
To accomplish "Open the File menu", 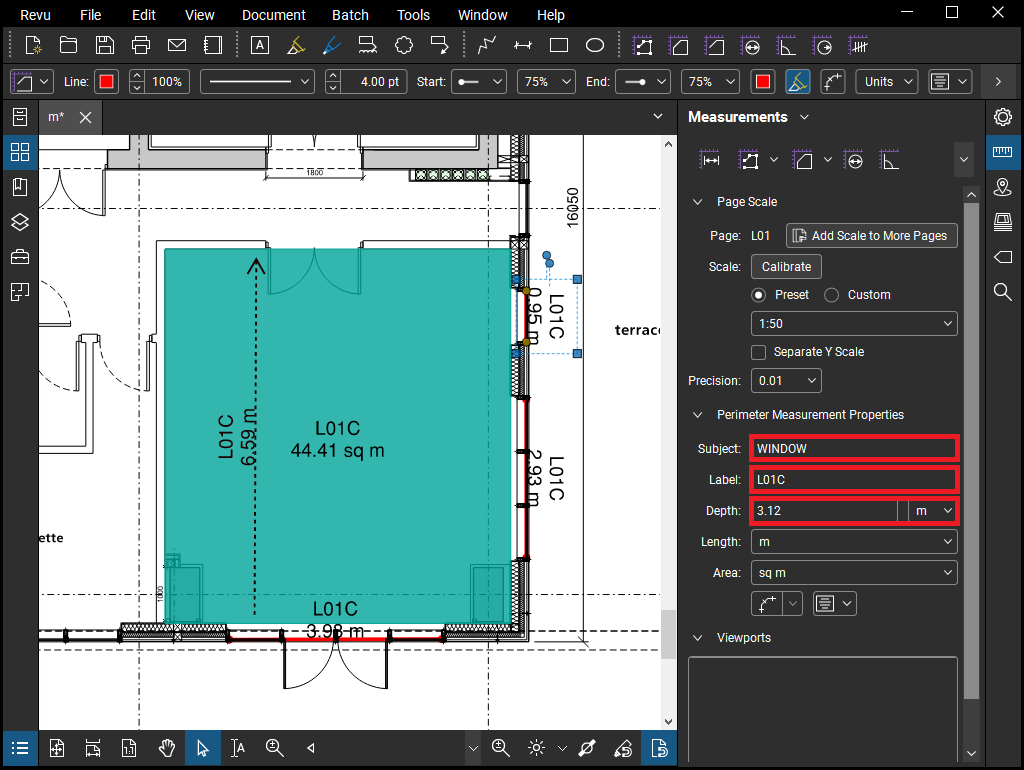I will 90,14.
